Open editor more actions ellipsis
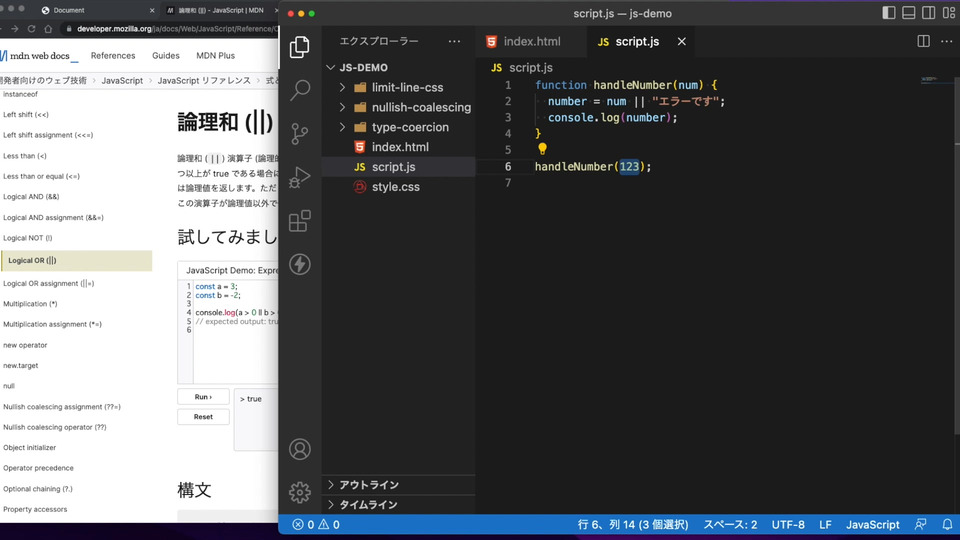 (x=947, y=41)
